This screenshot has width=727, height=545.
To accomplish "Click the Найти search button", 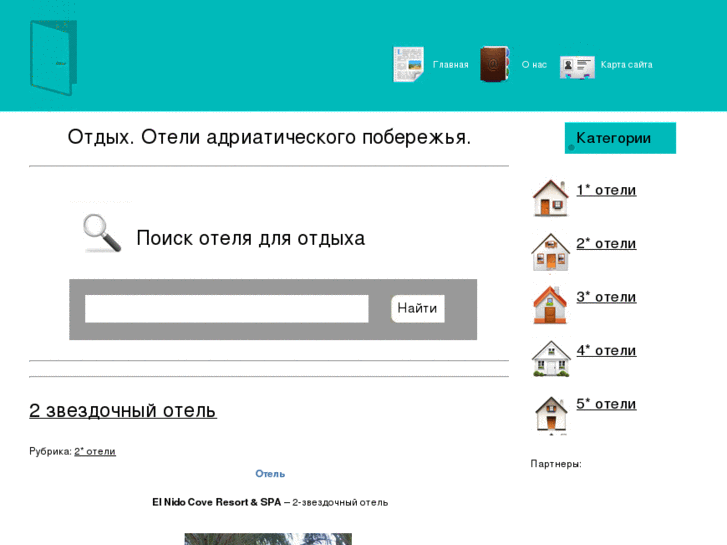I will [418, 308].
